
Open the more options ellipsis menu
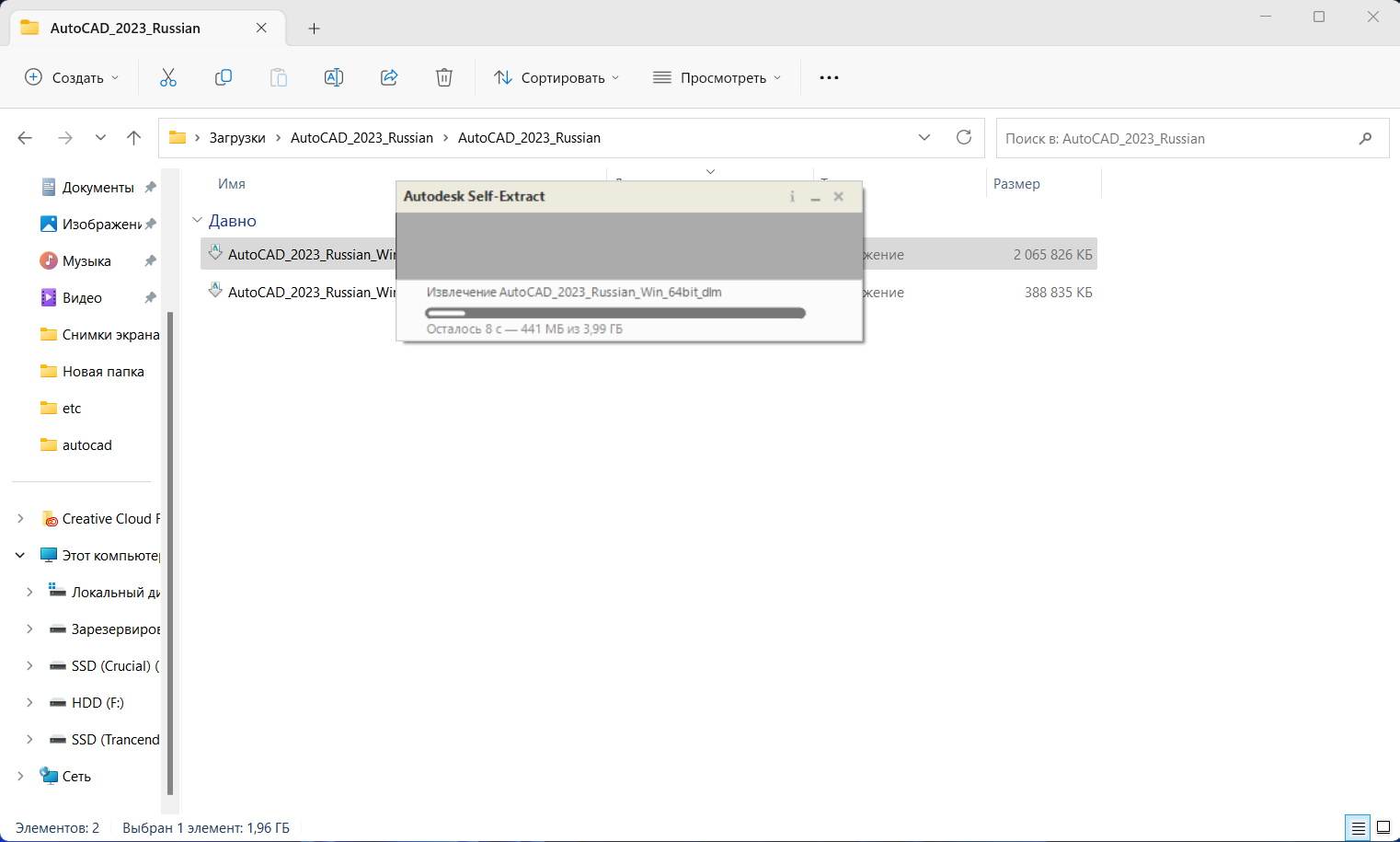tap(829, 78)
